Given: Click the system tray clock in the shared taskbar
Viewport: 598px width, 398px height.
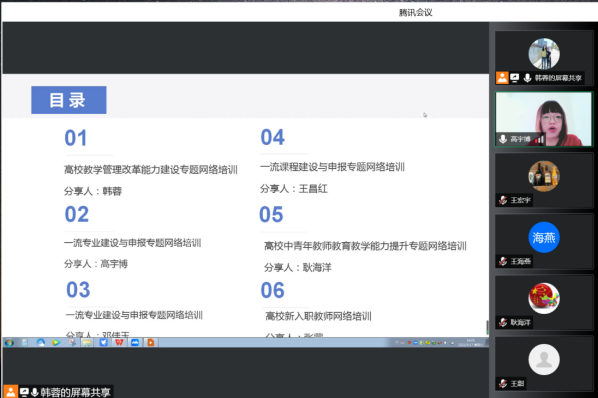Looking at the screenshot, I should pos(470,342).
